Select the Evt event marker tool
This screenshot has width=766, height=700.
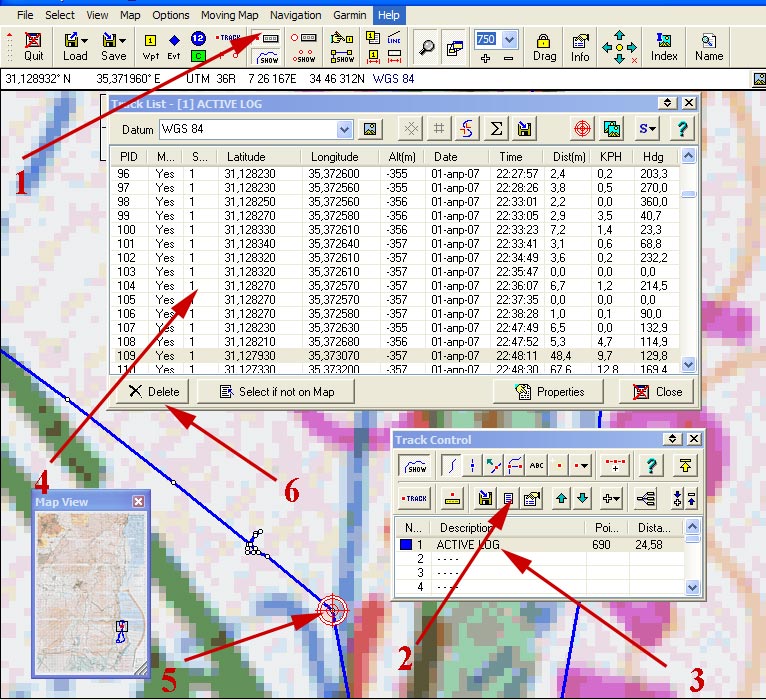[x=174, y=47]
